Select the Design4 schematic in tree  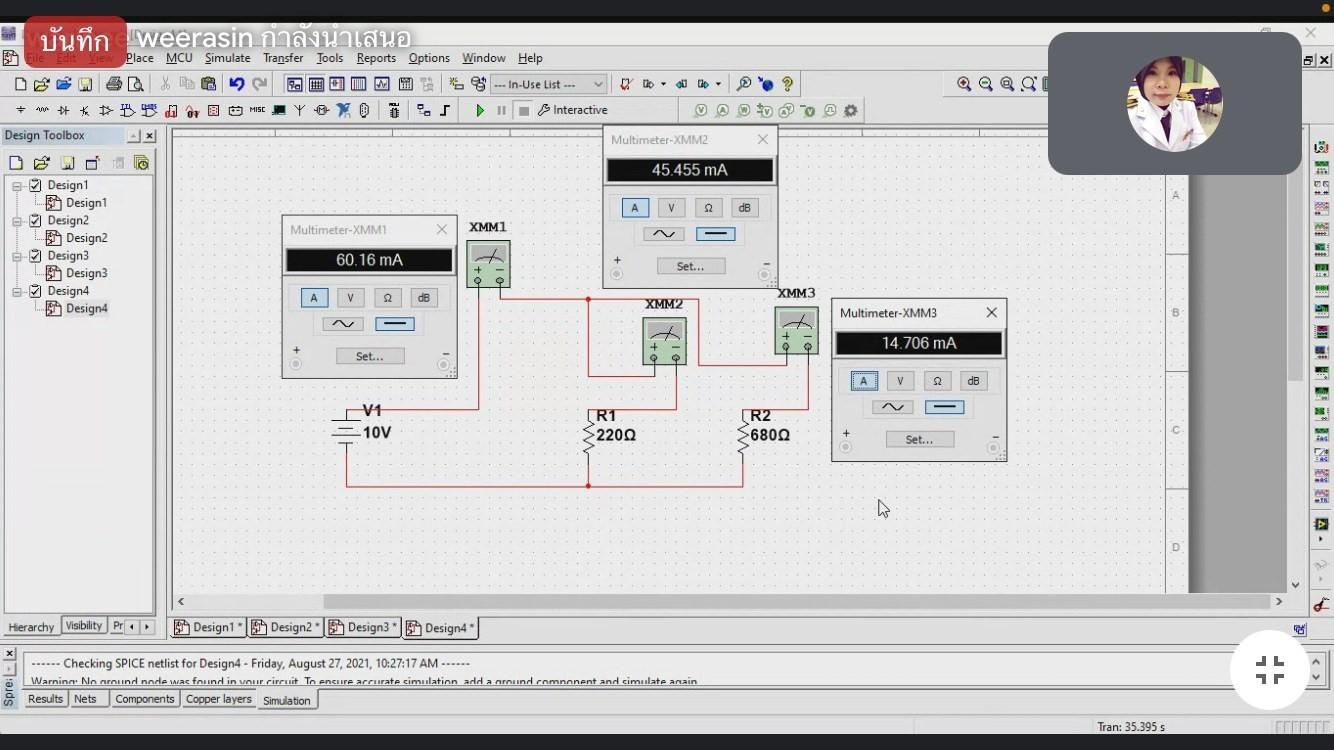(86, 309)
